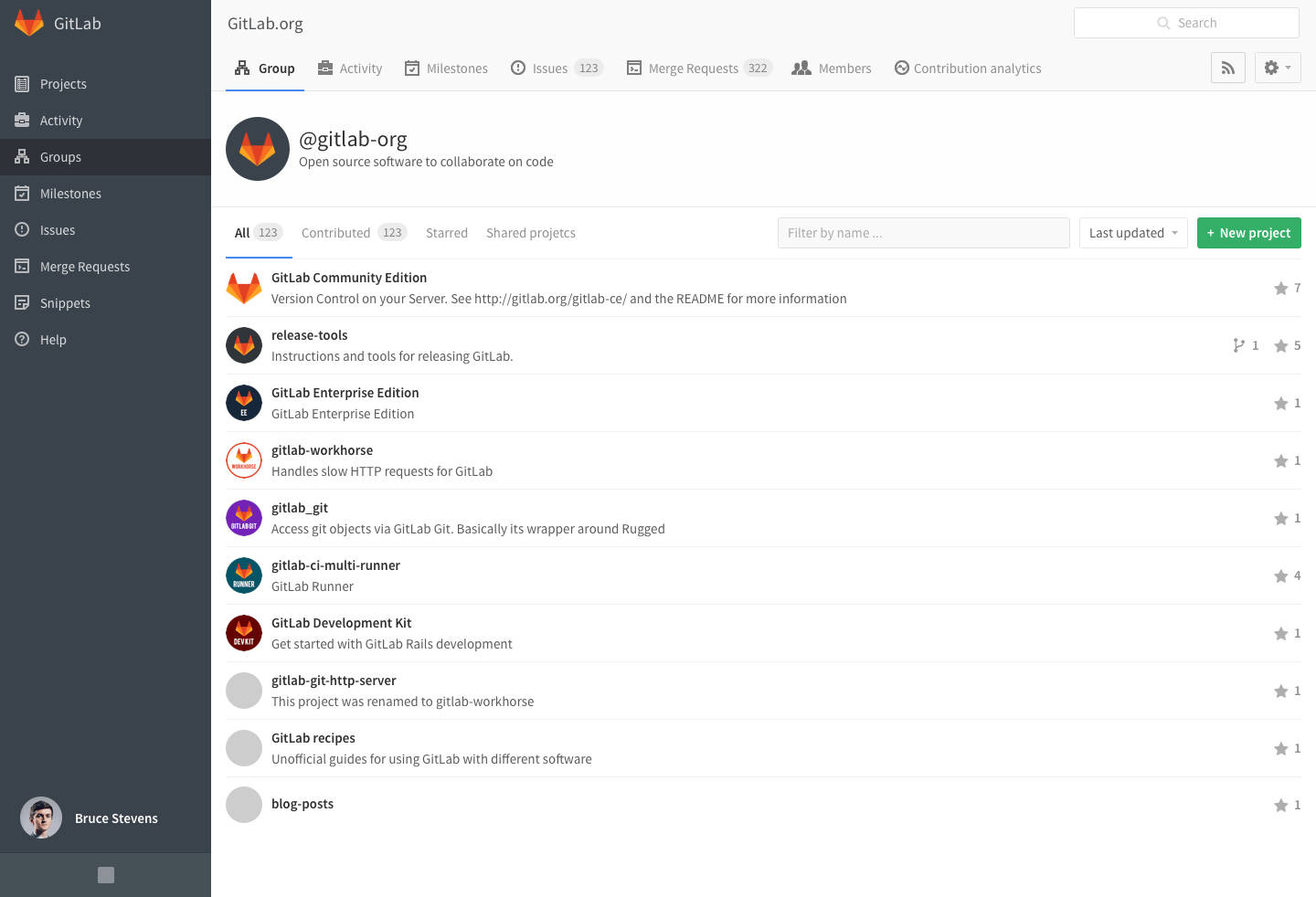
Task: Open the release-tools project
Action: (x=310, y=335)
